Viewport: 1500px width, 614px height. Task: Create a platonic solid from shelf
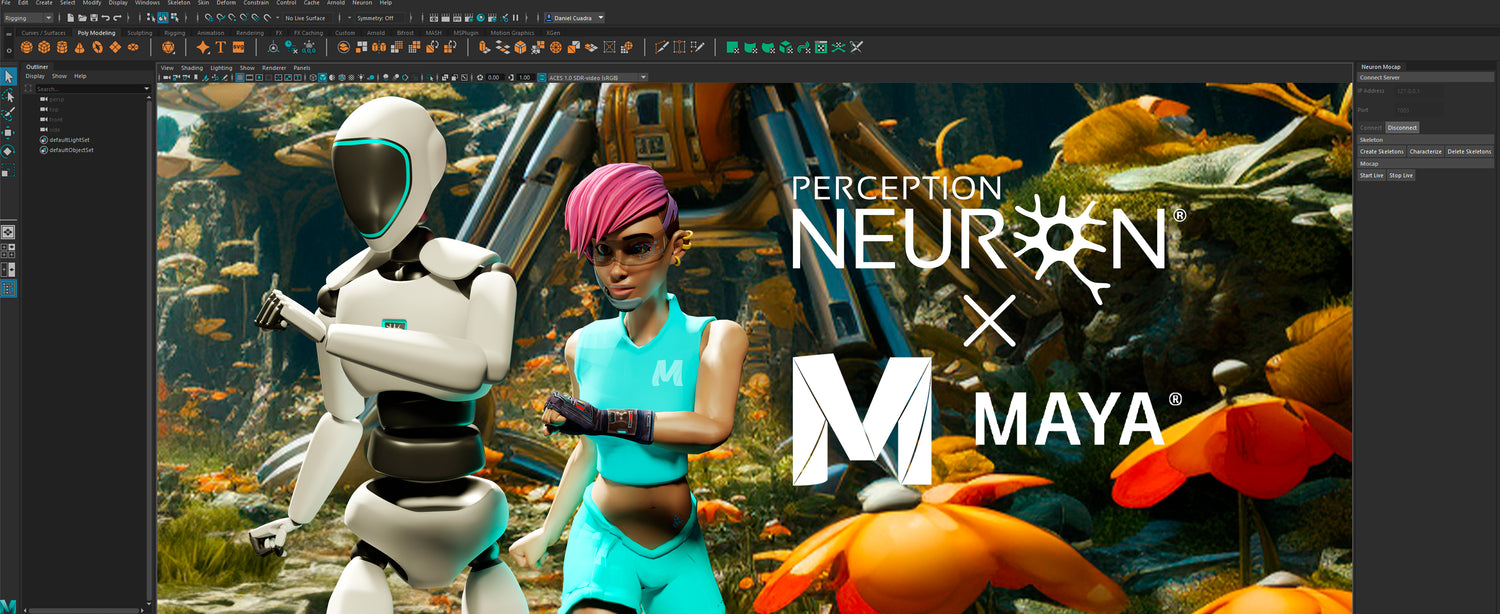(168, 47)
